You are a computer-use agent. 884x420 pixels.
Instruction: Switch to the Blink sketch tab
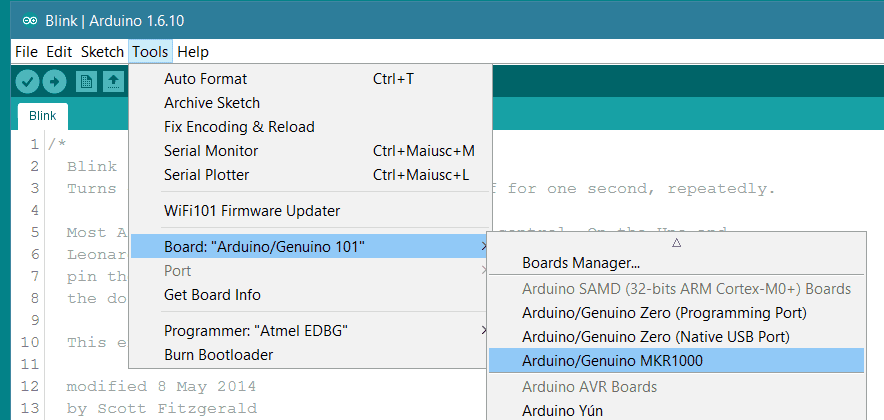42,115
